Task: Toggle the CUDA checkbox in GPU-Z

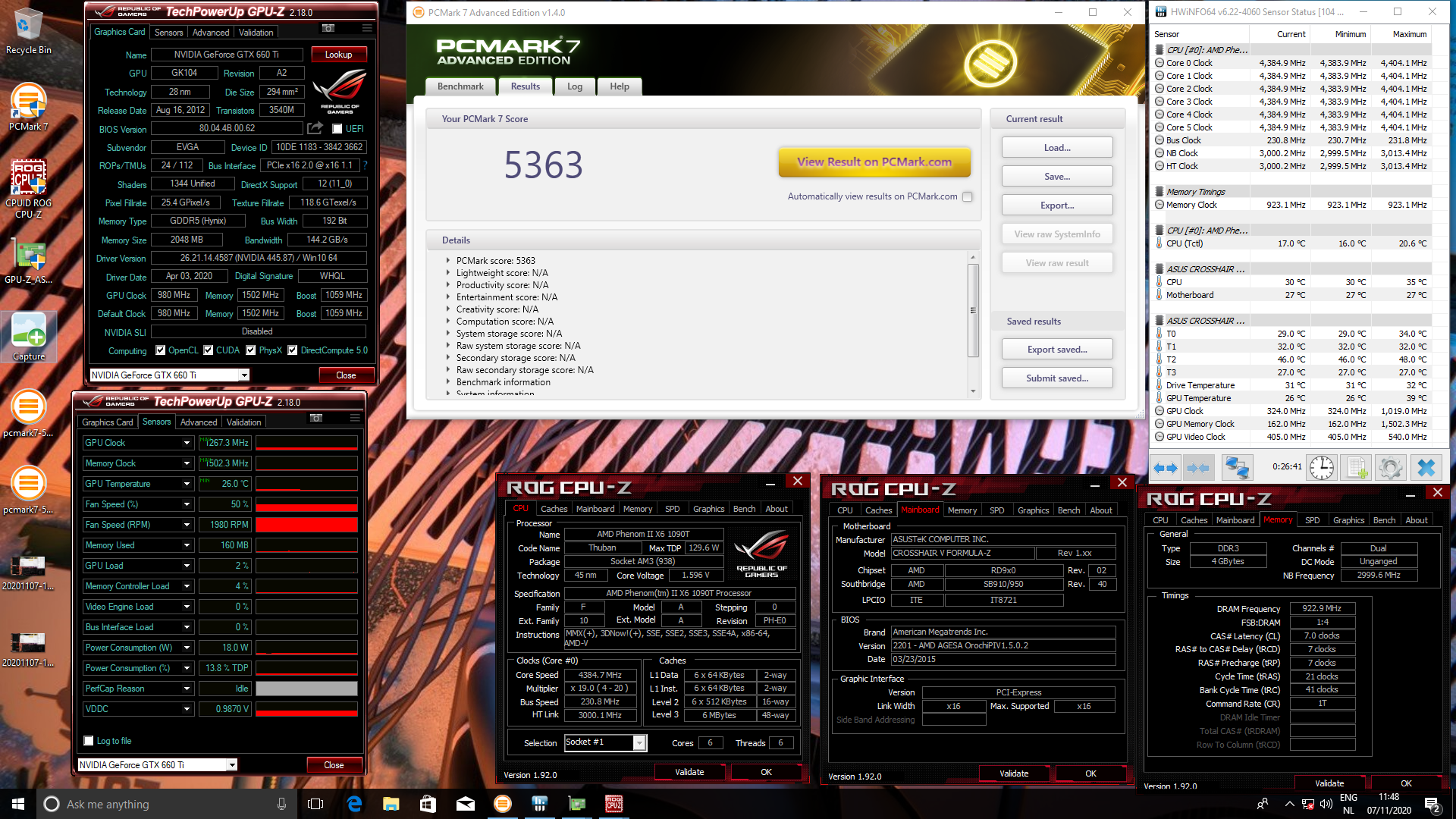Action: [208, 350]
